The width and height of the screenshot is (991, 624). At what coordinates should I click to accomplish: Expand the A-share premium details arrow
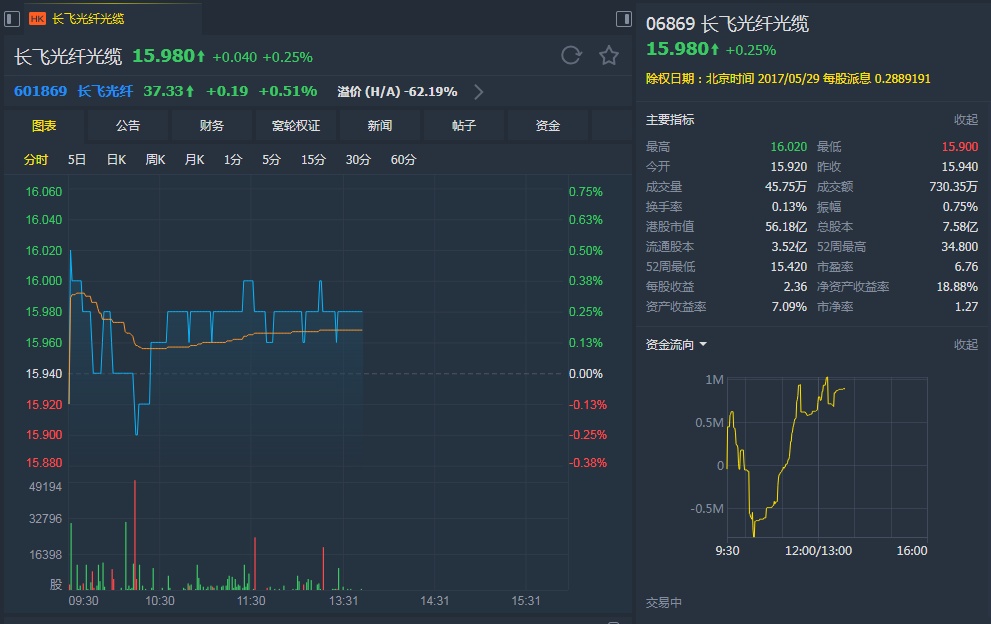(x=478, y=92)
